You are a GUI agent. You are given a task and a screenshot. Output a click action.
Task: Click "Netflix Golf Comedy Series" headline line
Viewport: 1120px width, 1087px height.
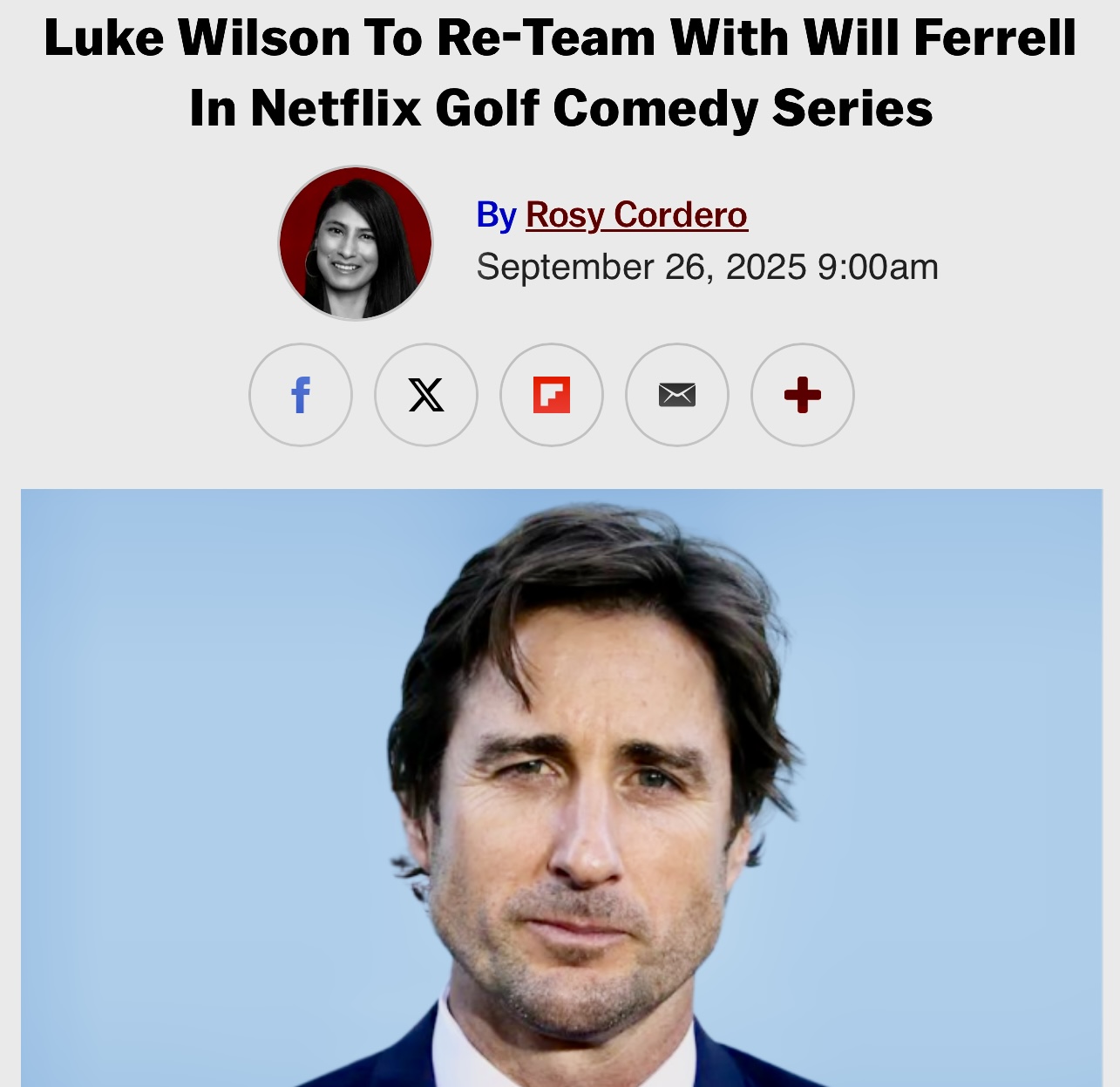[592, 109]
